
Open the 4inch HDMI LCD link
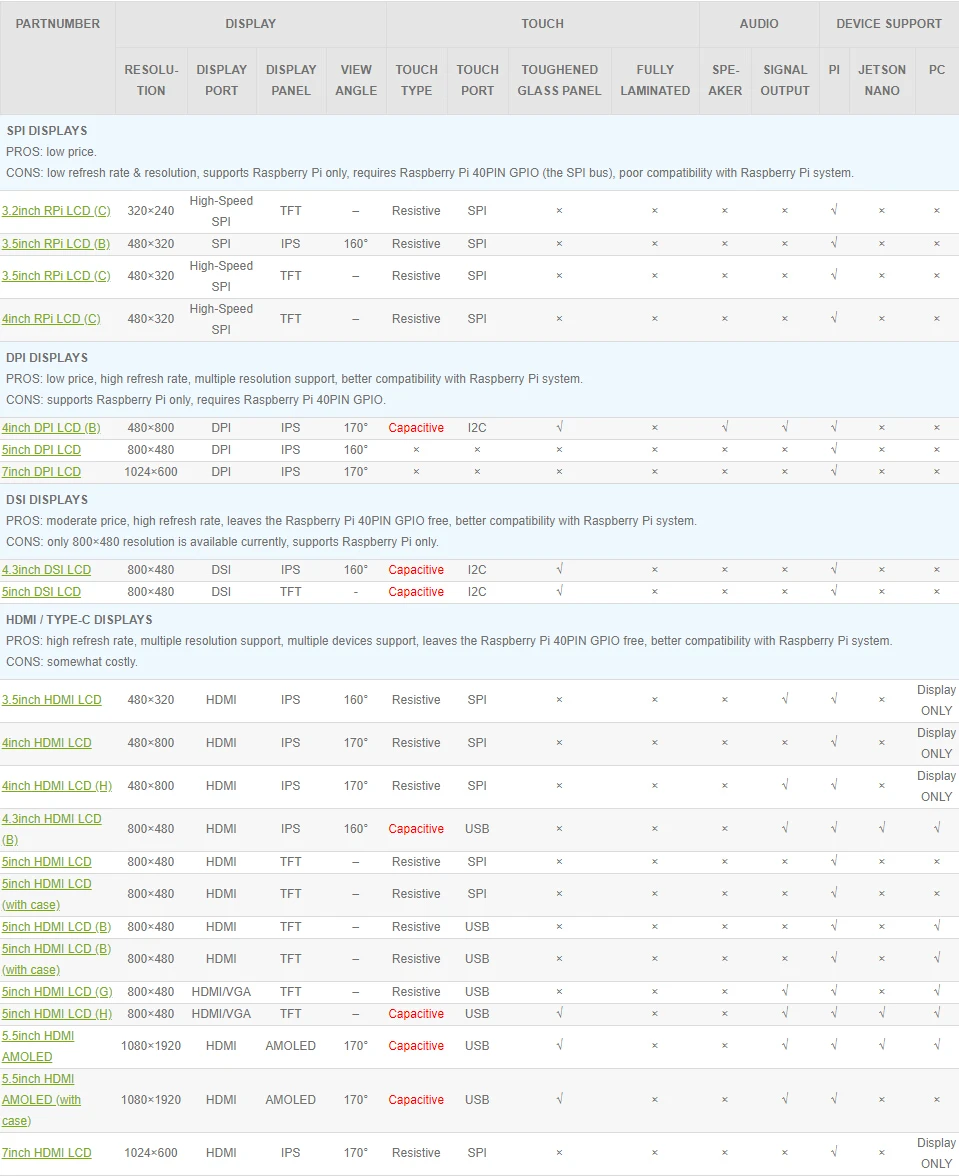(46, 742)
